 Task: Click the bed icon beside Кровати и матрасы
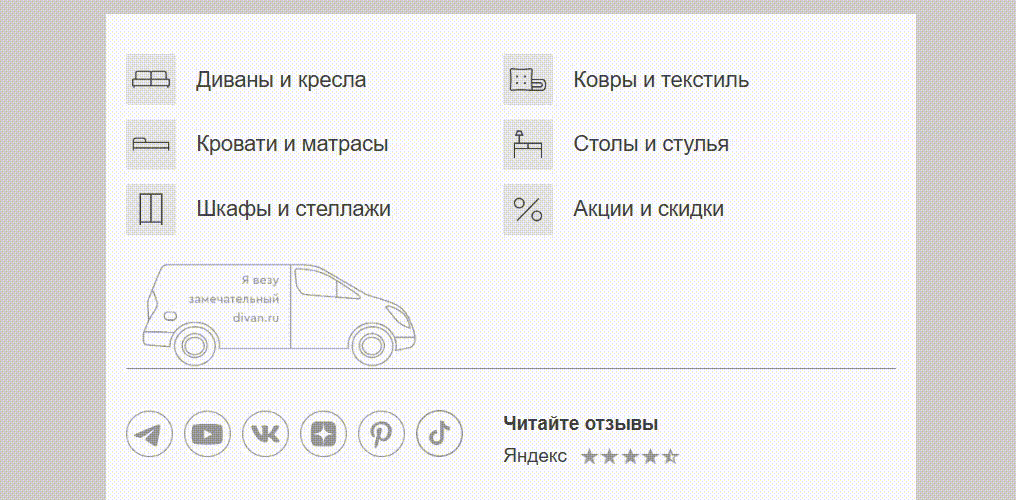click(151, 144)
